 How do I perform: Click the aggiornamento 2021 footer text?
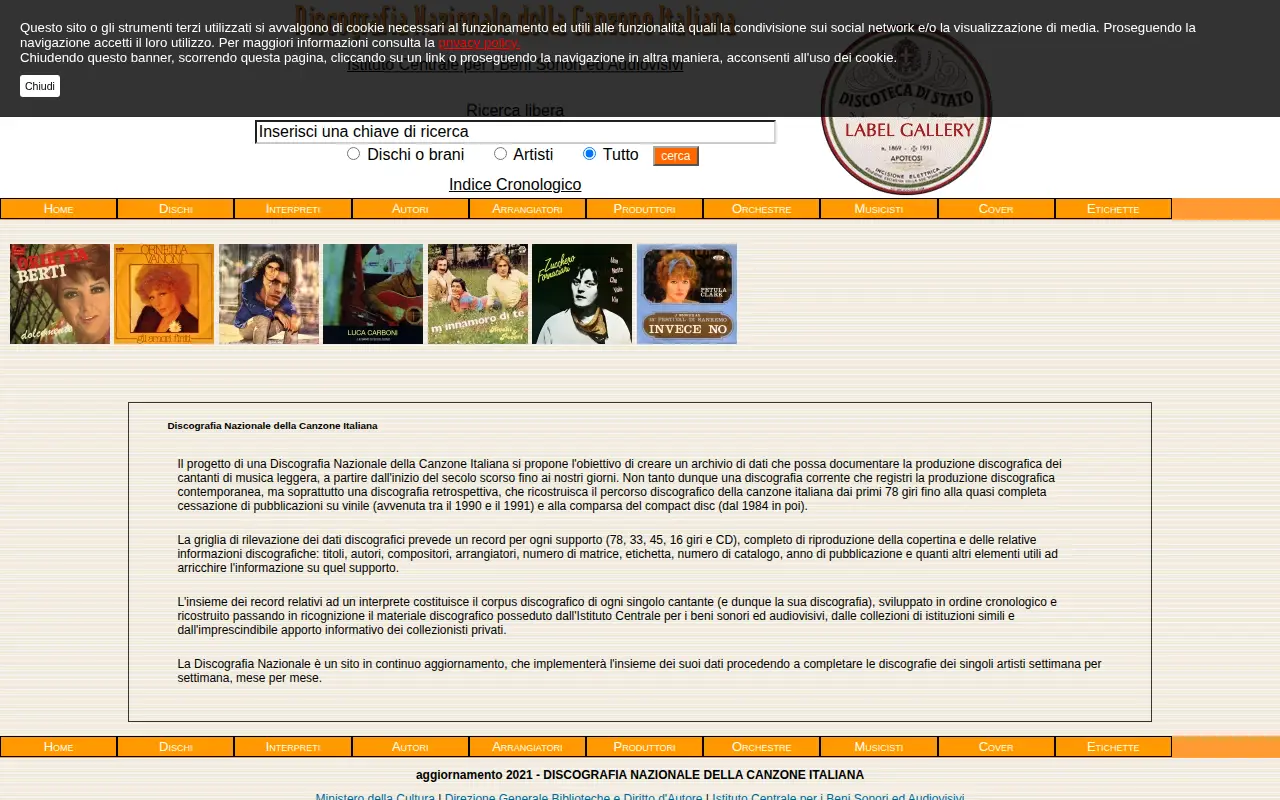click(x=640, y=775)
